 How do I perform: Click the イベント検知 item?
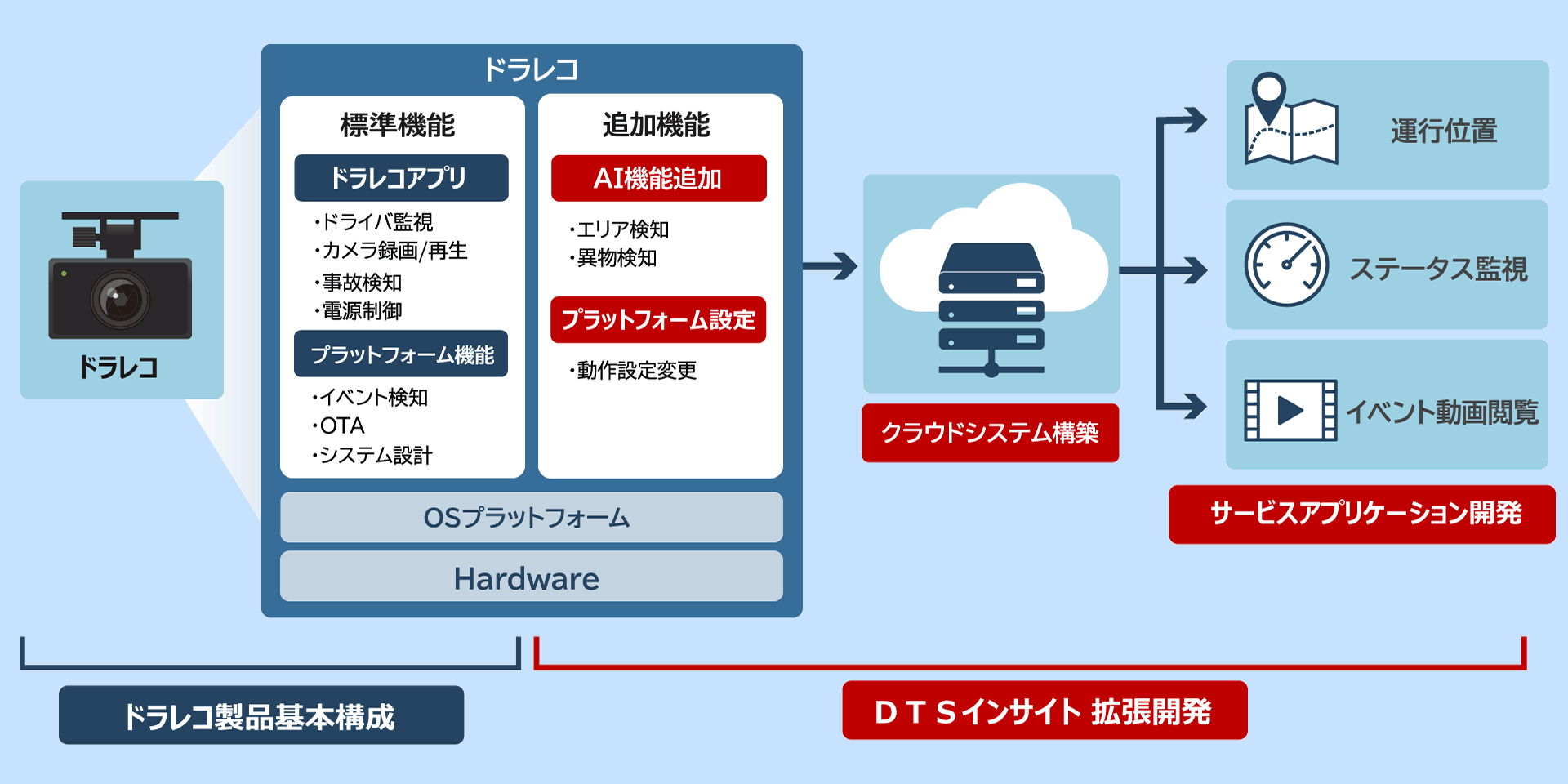coord(370,398)
